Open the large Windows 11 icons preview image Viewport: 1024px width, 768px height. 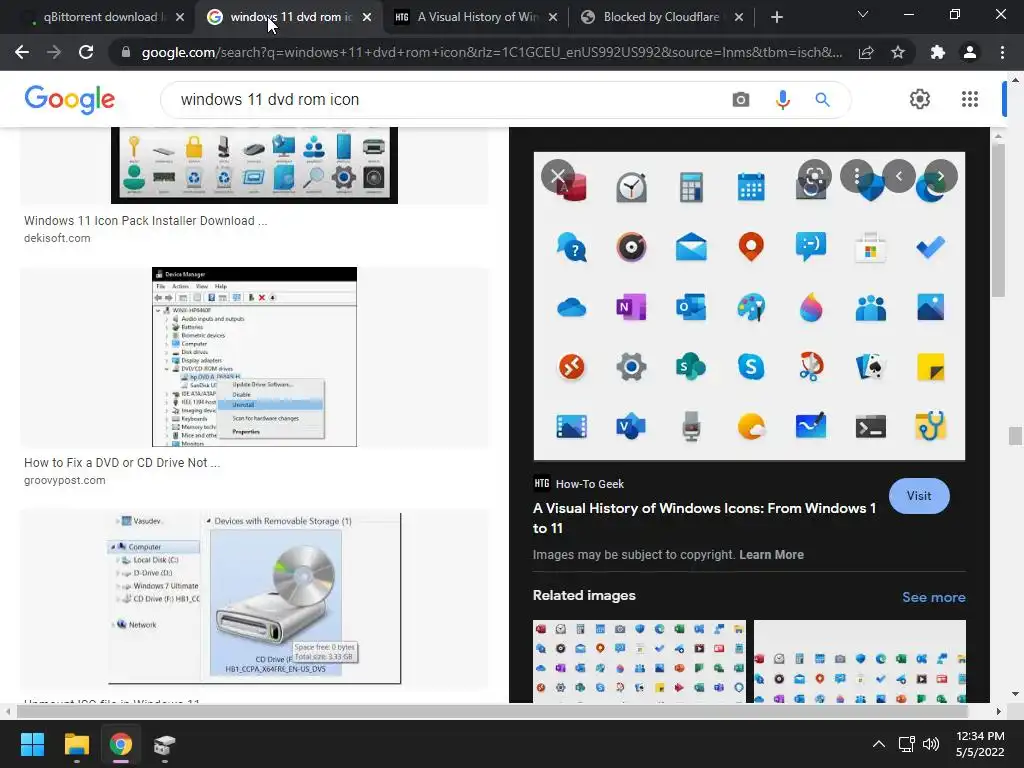749,306
